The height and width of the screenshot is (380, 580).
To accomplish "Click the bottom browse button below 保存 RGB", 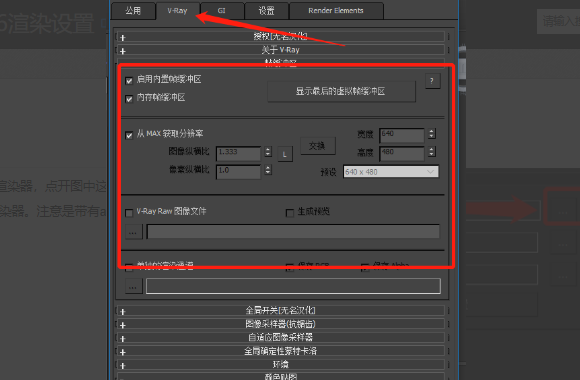I will pos(134,286).
